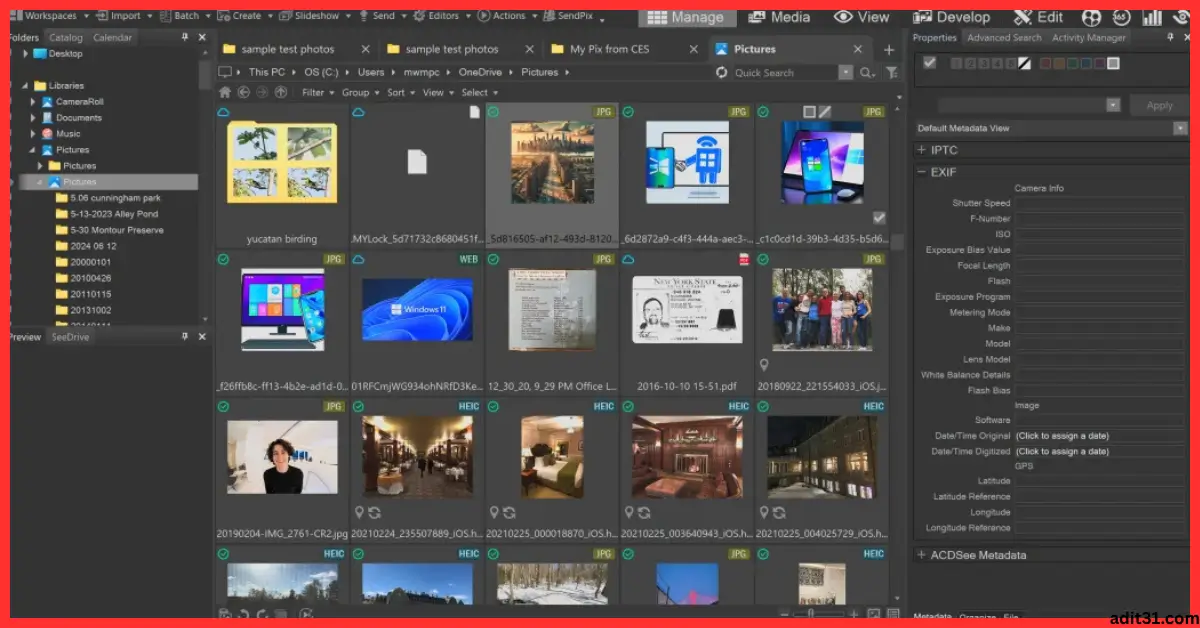Click the Apply button
The width and height of the screenshot is (1200, 628).
click(1159, 105)
